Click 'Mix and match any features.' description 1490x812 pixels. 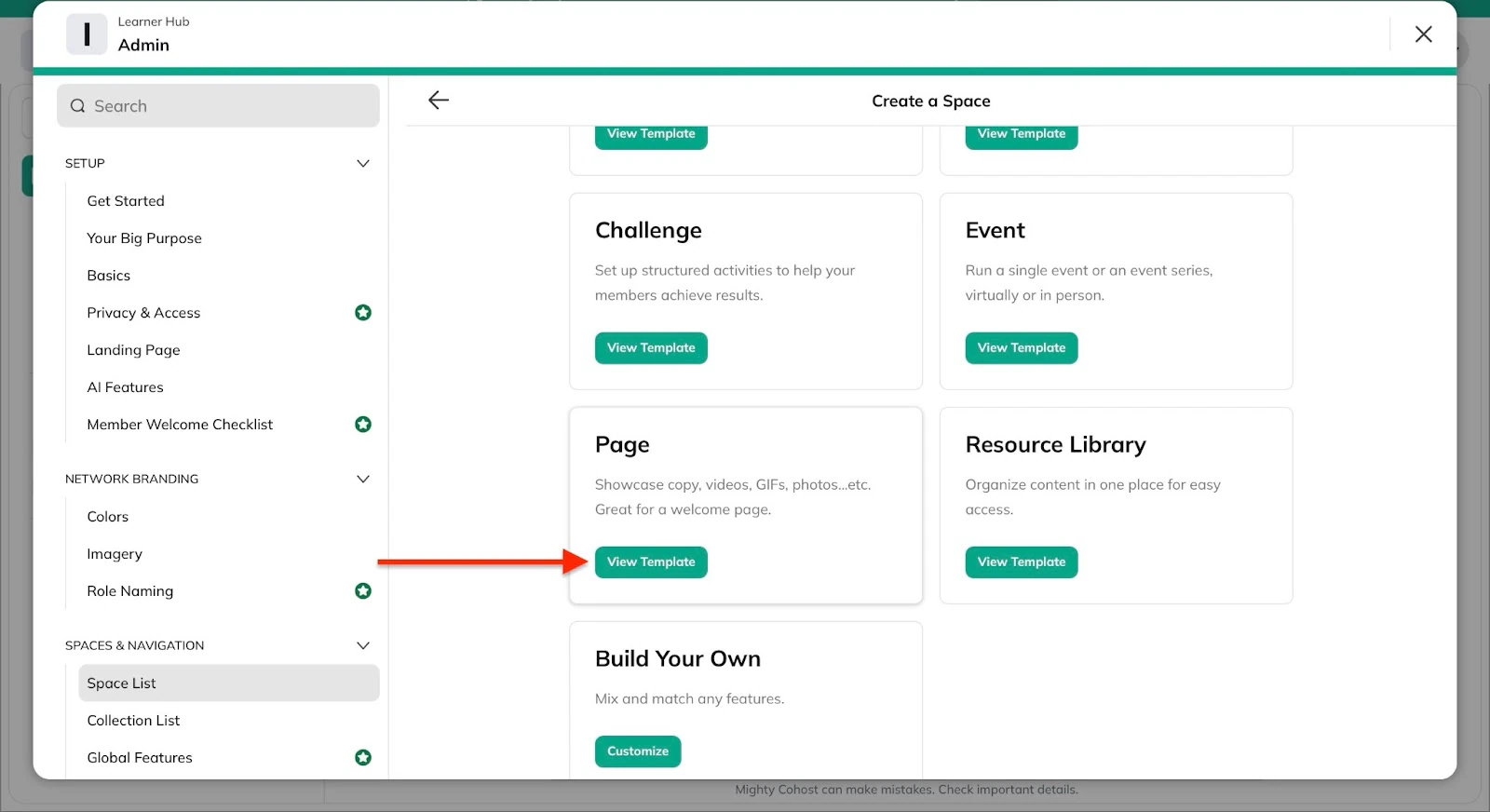point(690,699)
